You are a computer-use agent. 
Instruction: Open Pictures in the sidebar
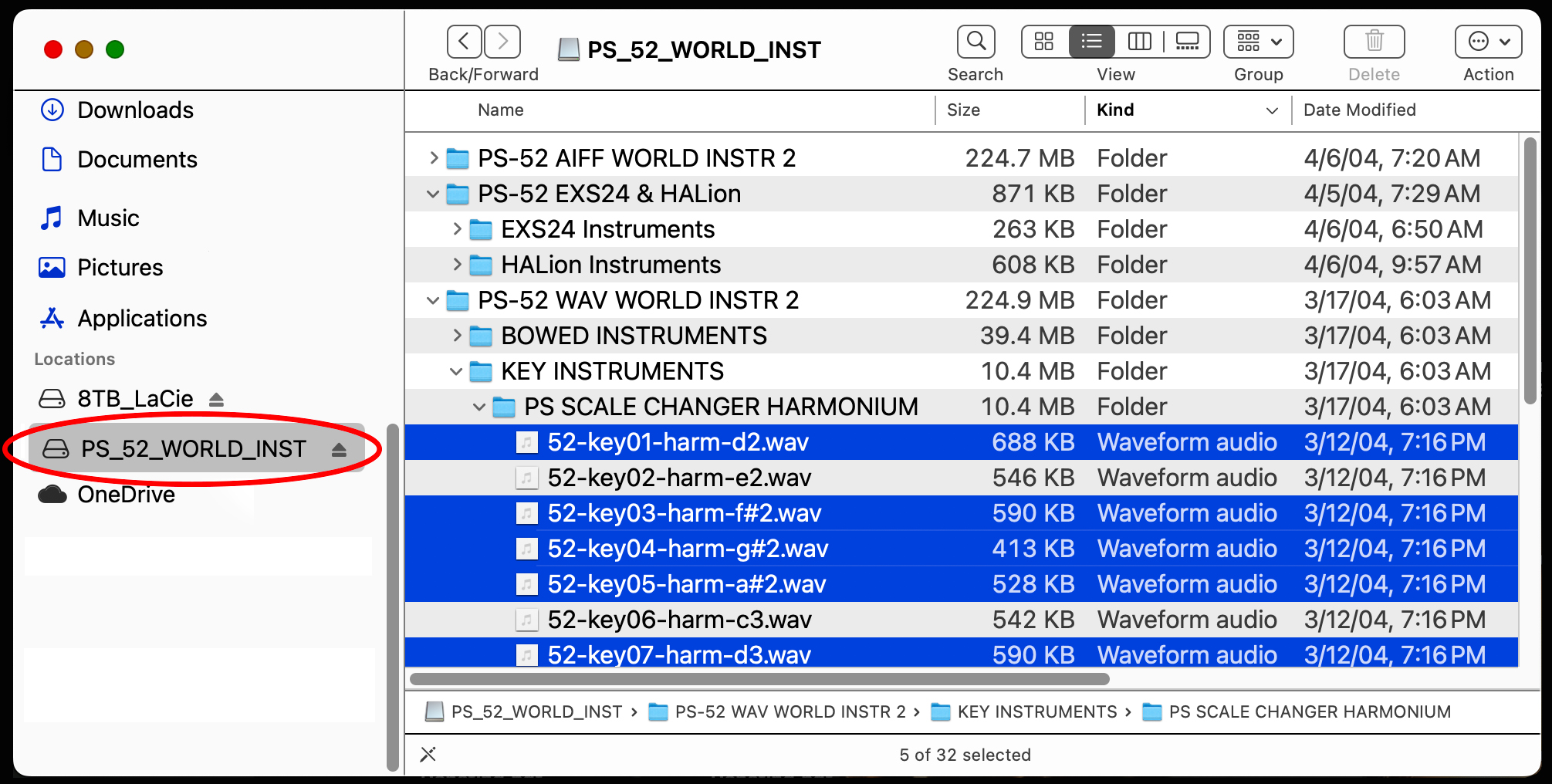point(102,268)
